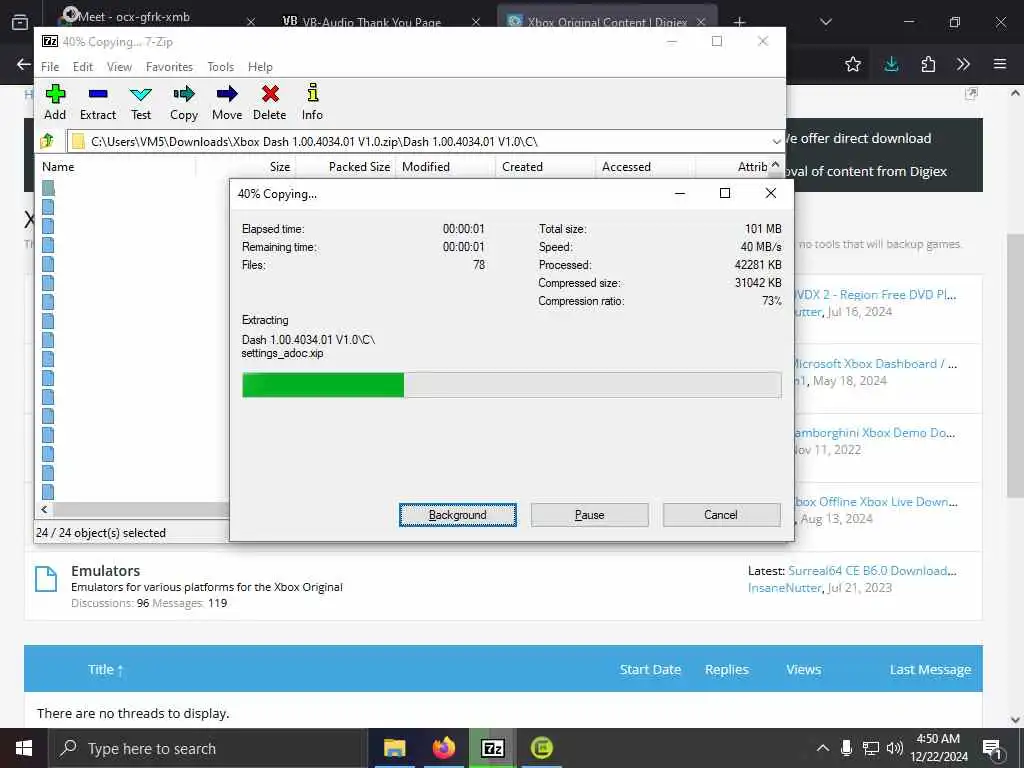1024x768 pixels.
Task: Sort threads by Start Date
Action: pyautogui.click(x=650, y=669)
